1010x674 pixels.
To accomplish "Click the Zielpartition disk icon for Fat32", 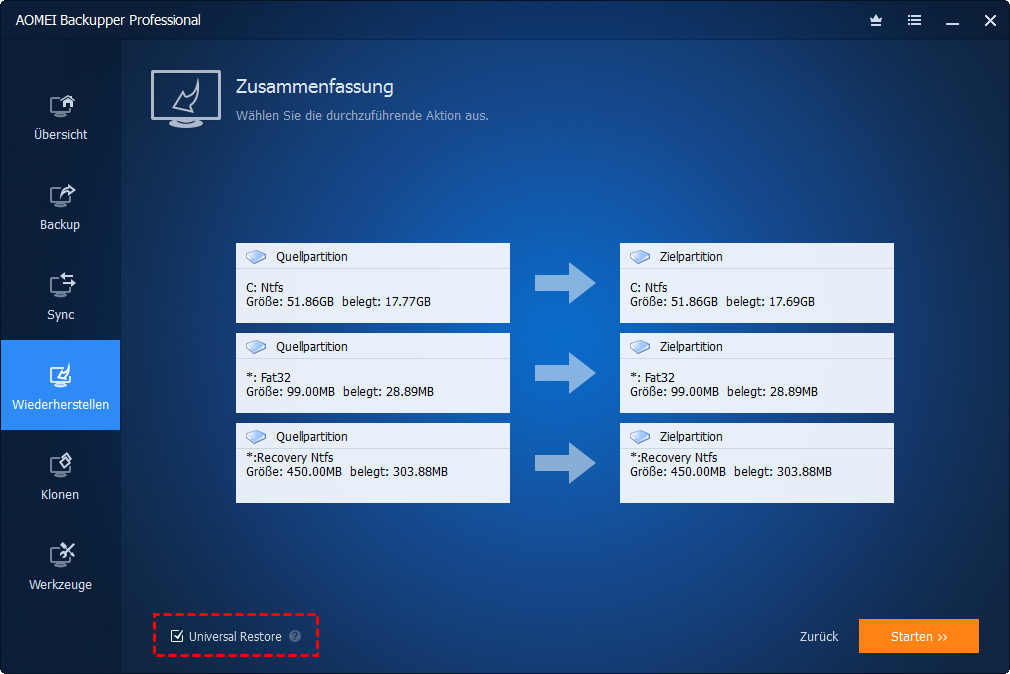I will point(640,347).
